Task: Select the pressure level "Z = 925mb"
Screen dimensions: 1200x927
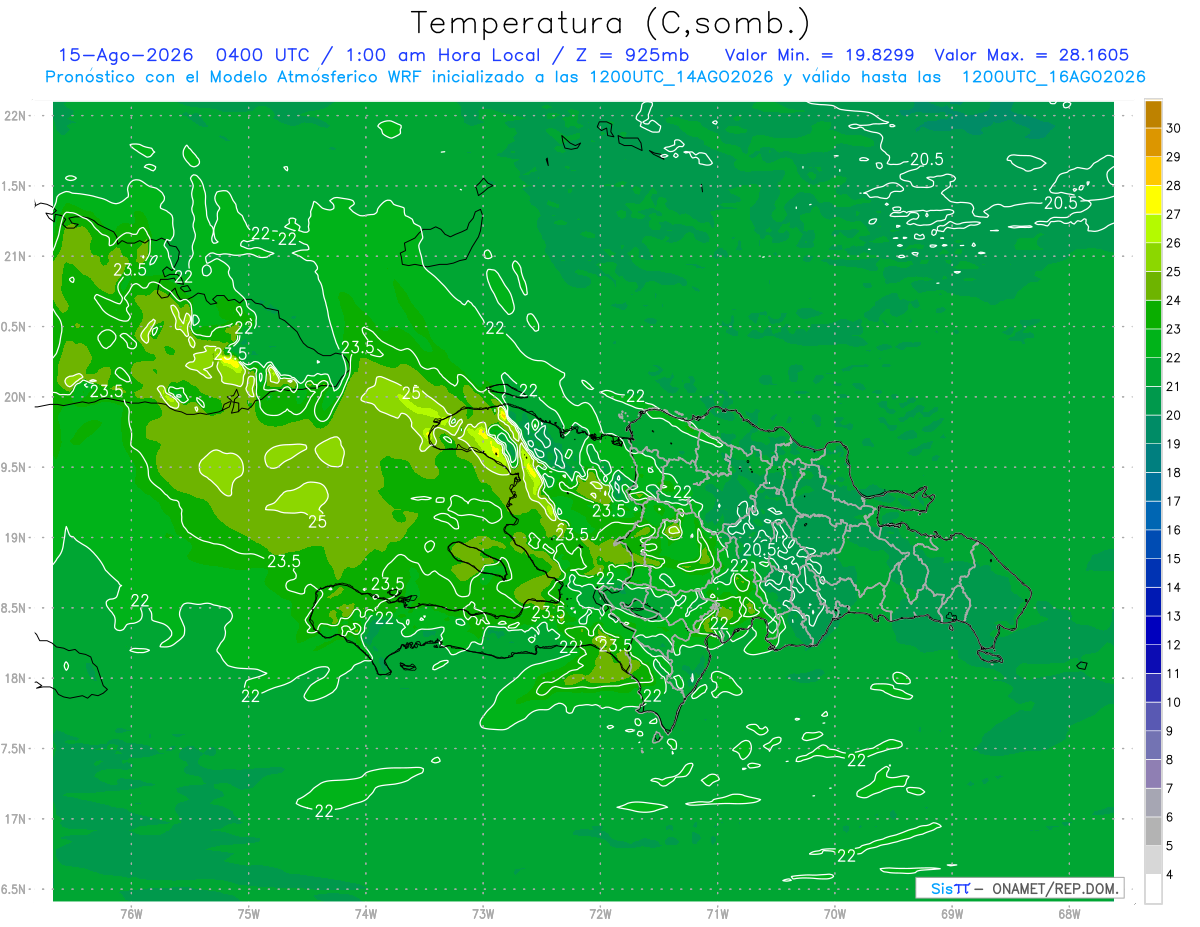Action: tap(631, 55)
